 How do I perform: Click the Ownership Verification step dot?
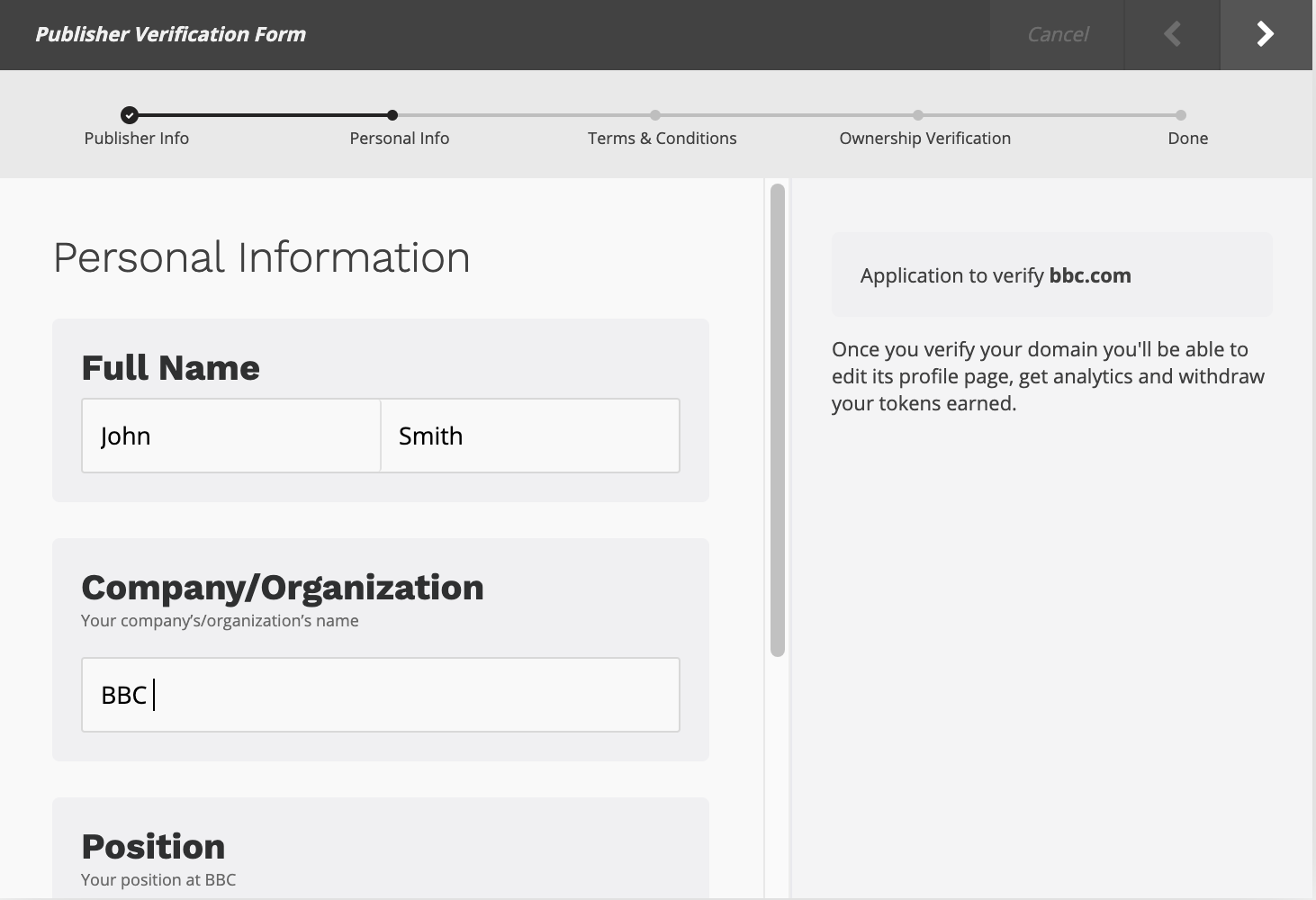point(917,115)
